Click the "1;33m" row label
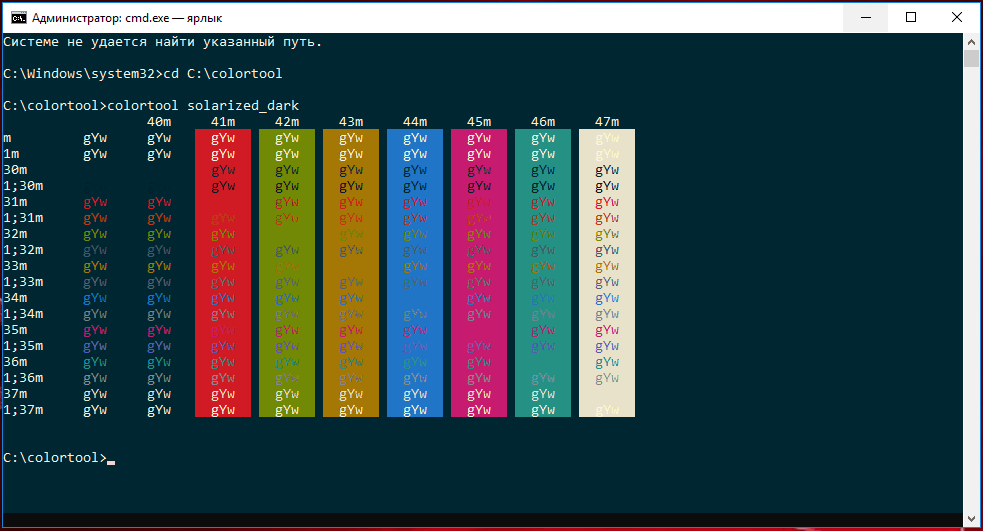Viewport: 983px width, 531px height. (23, 282)
